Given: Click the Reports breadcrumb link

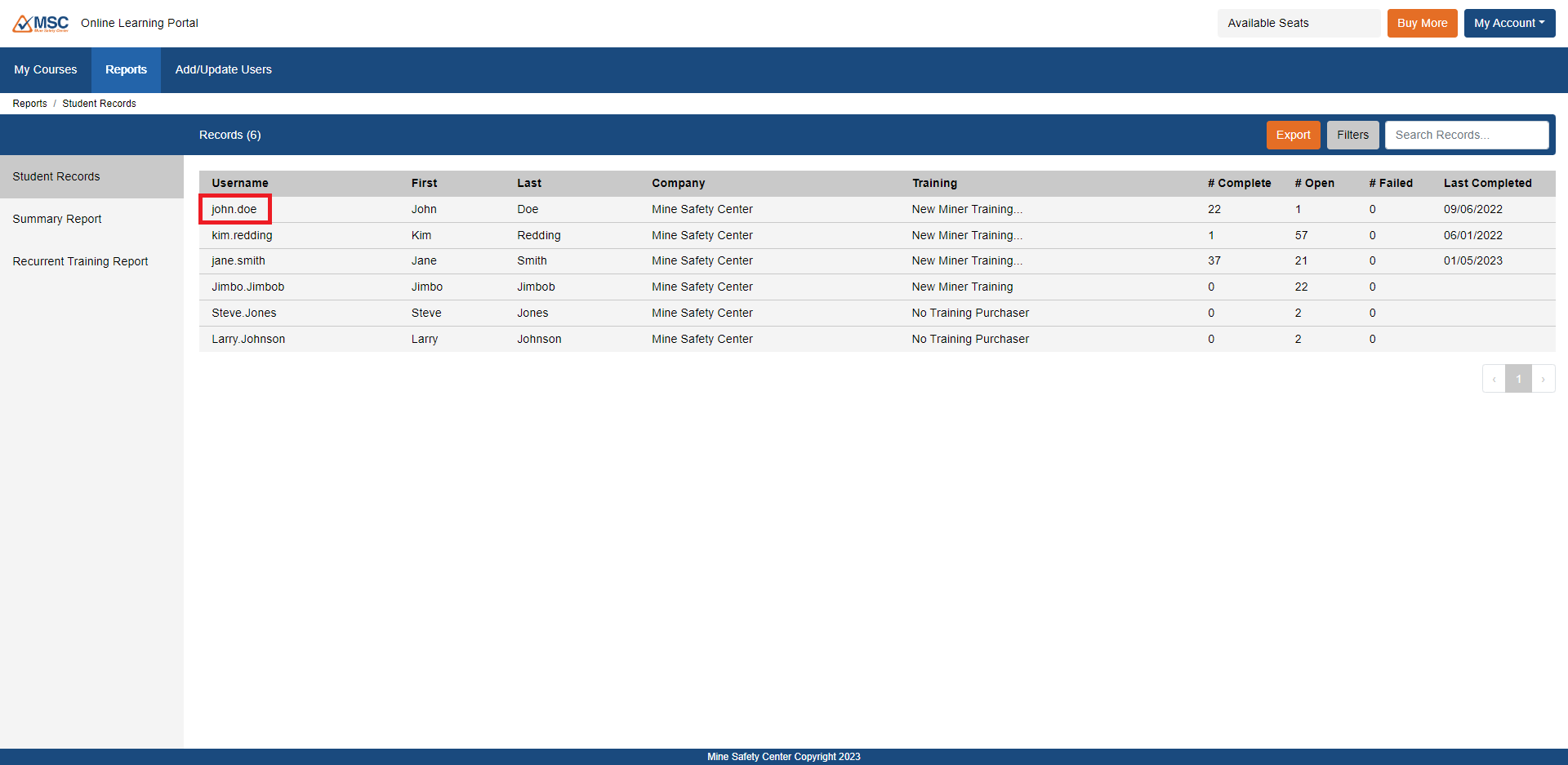Looking at the screenshot, I should click(29, 104).
